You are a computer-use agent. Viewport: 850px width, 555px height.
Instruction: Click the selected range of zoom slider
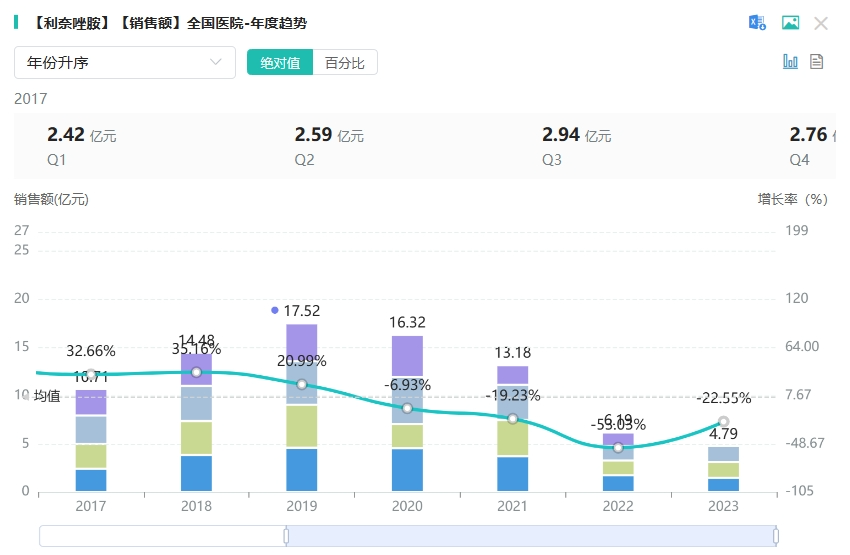tap(531, 536)
